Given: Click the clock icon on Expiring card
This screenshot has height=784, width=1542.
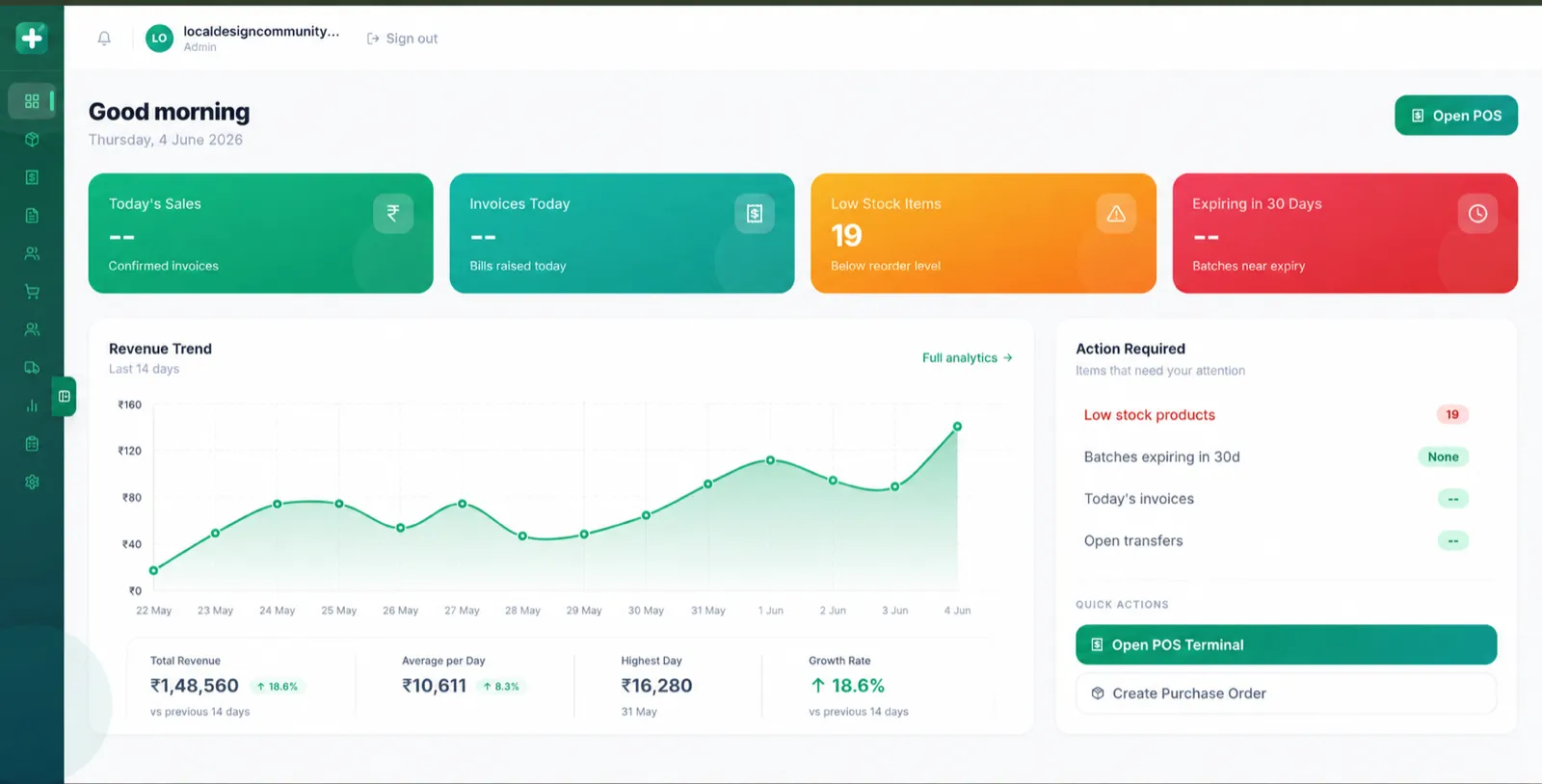Looking at the screenshot, I should point(1477,213).
